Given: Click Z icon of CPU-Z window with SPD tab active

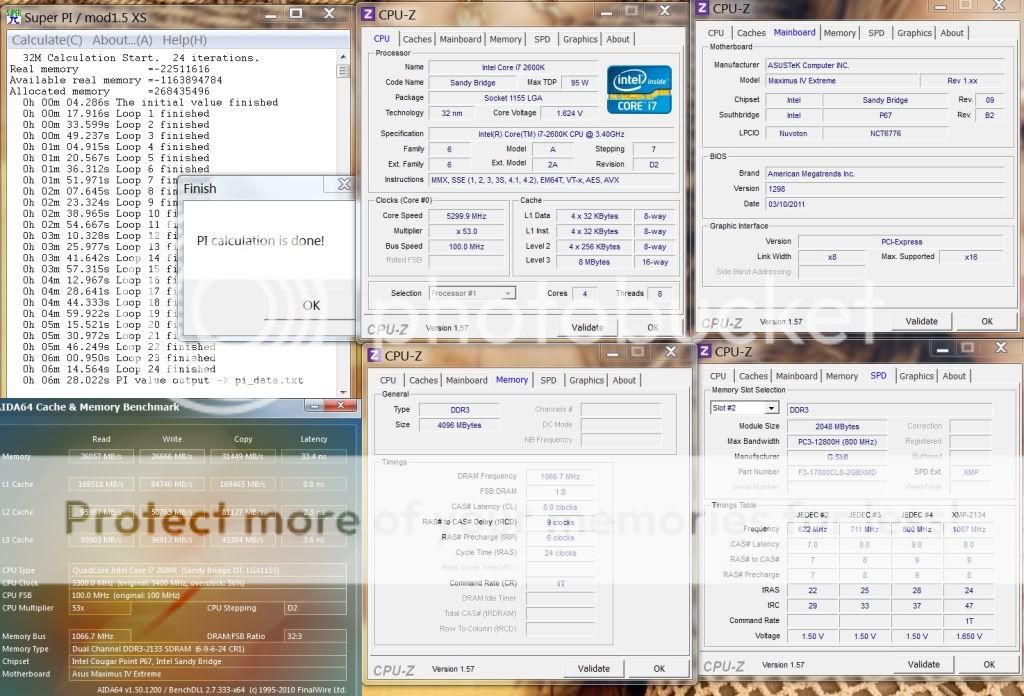Looking at the screenshot, I should pyautogui.click(x=705, y=351).
